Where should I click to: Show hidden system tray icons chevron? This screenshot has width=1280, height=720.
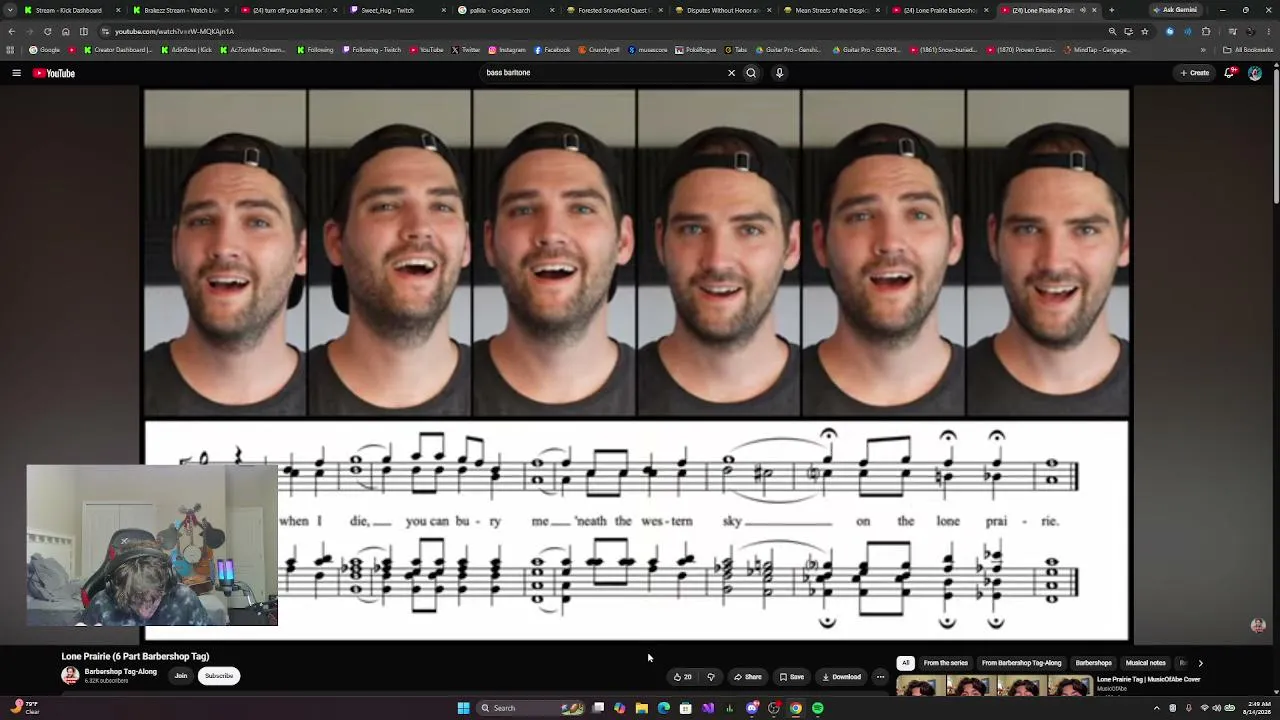[x=1157, y=708]
